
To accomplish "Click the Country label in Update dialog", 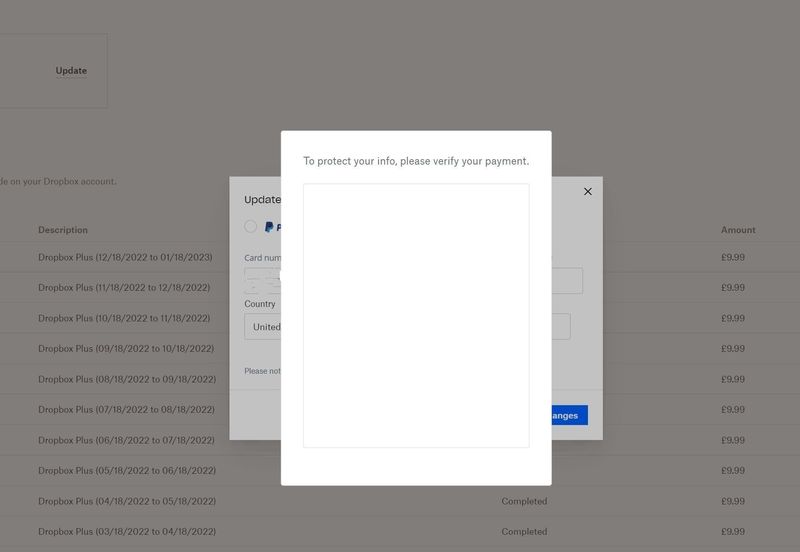I will [x=260, y=304].
